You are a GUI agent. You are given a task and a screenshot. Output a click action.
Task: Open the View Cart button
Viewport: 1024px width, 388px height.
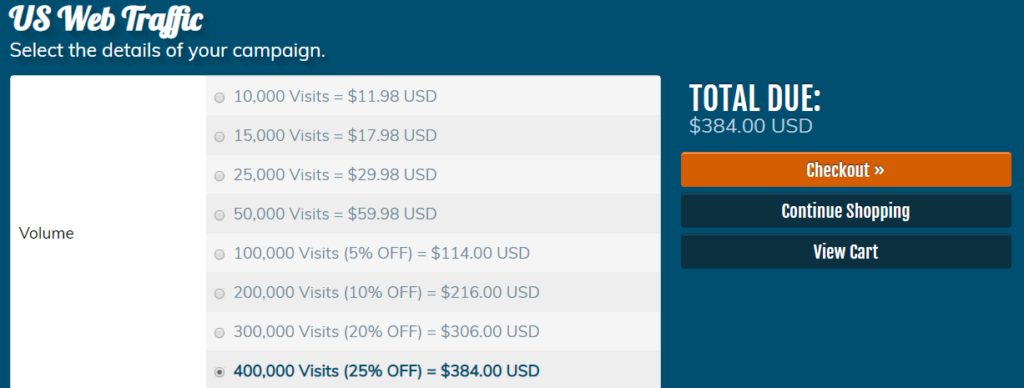coord(846,251)
